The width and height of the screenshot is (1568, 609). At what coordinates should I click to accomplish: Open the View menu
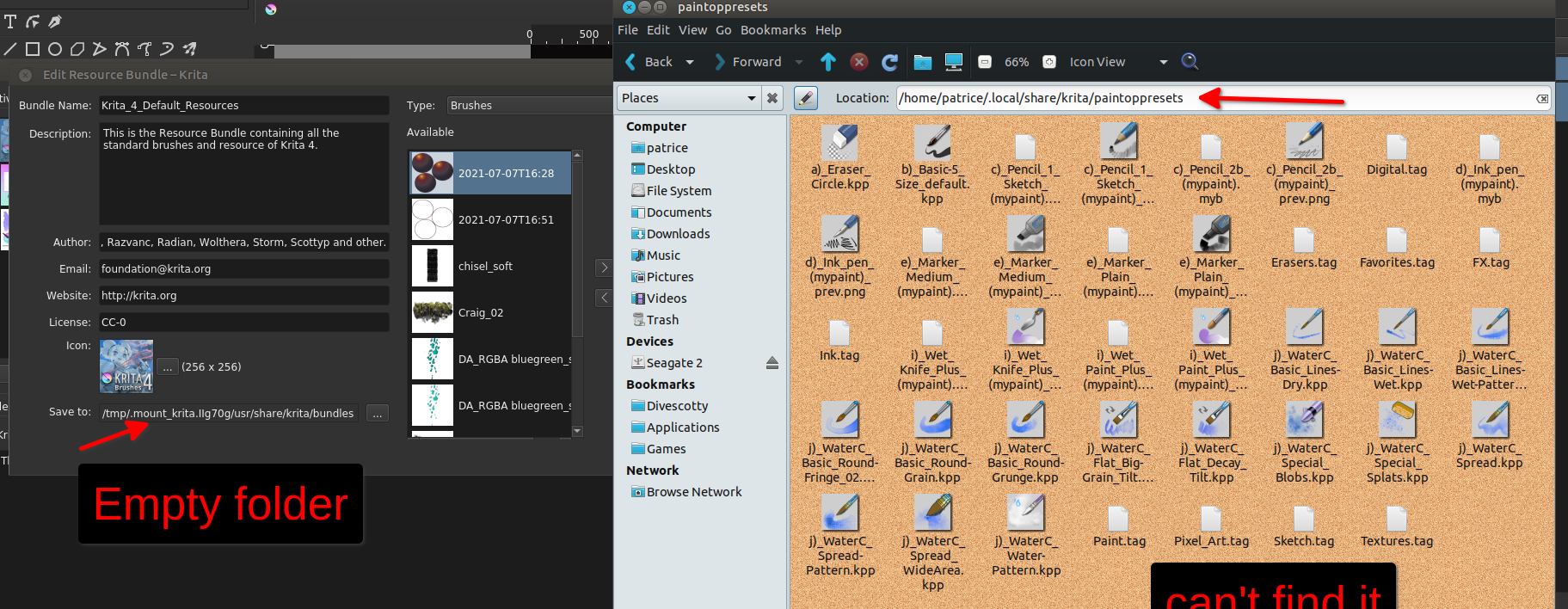pos(692,30)
